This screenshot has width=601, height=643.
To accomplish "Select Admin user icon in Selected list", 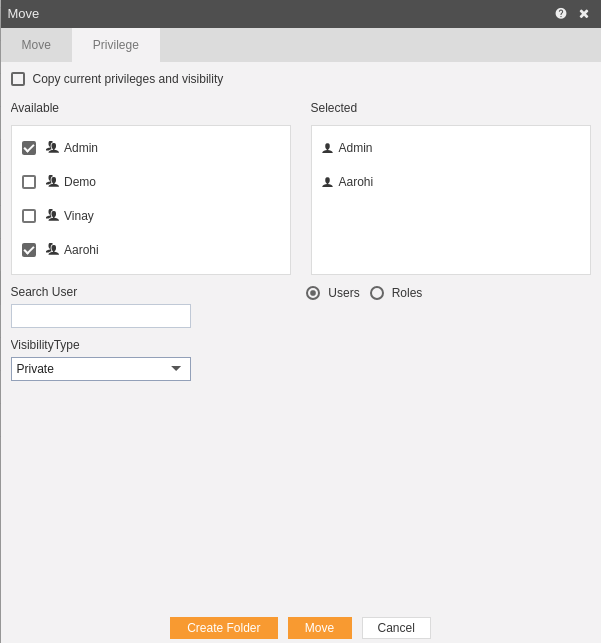I will [x=327, y=148].
